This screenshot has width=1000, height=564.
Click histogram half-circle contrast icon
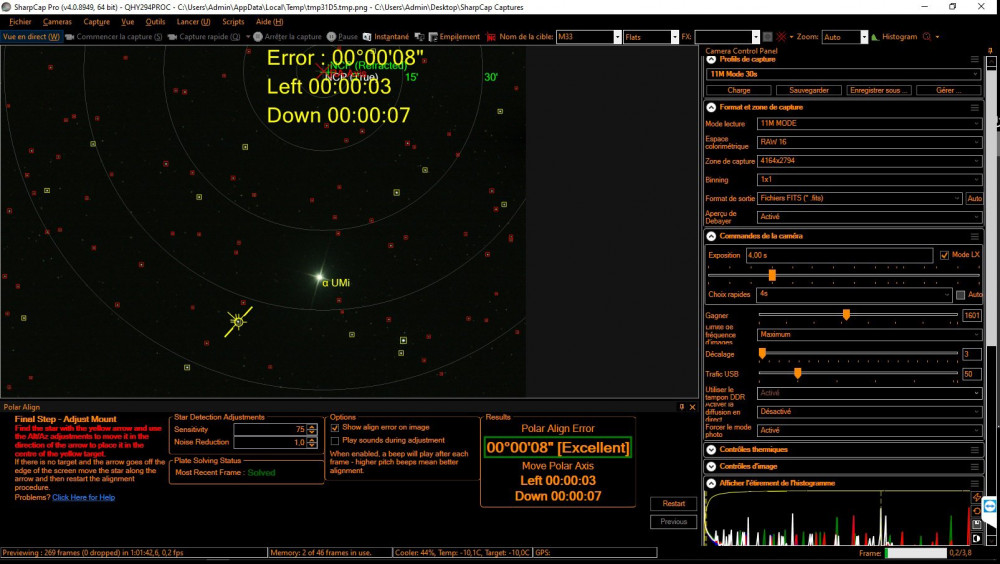coord(976,538)
